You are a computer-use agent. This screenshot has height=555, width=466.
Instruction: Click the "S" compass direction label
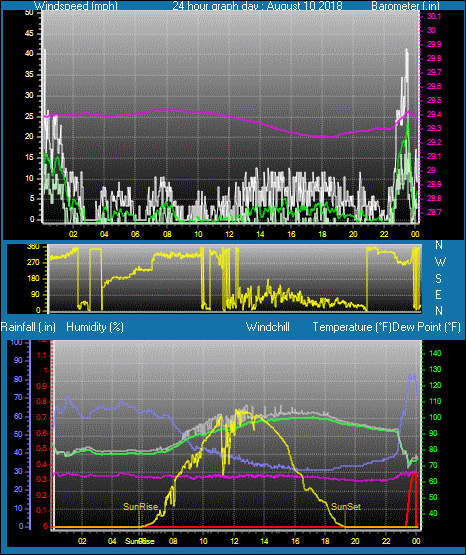click(438, 279)
